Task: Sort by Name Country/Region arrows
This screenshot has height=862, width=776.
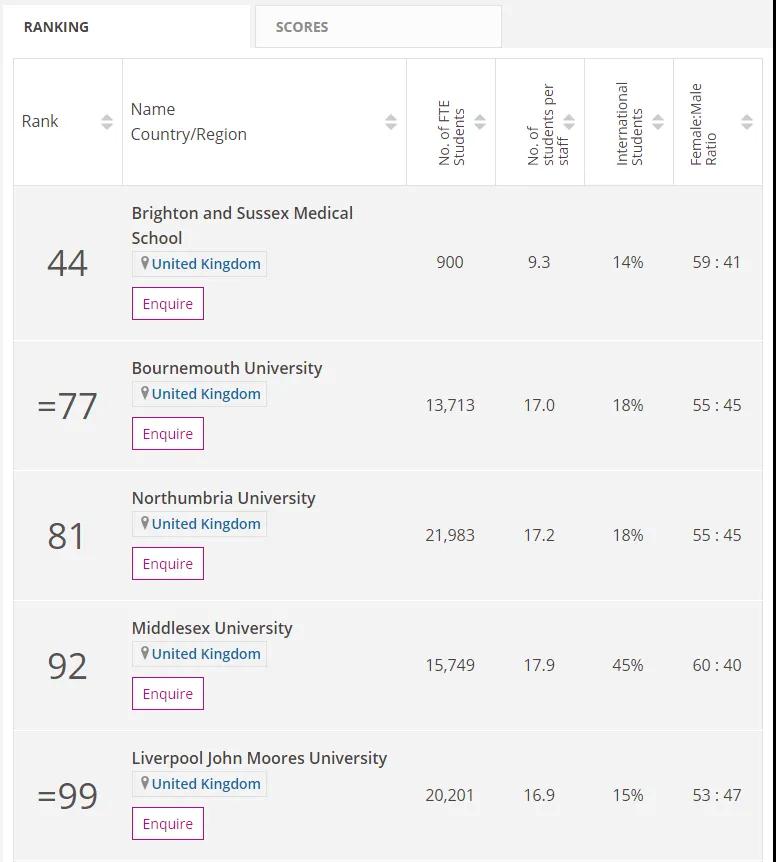Action: click(x=391, y=122)
